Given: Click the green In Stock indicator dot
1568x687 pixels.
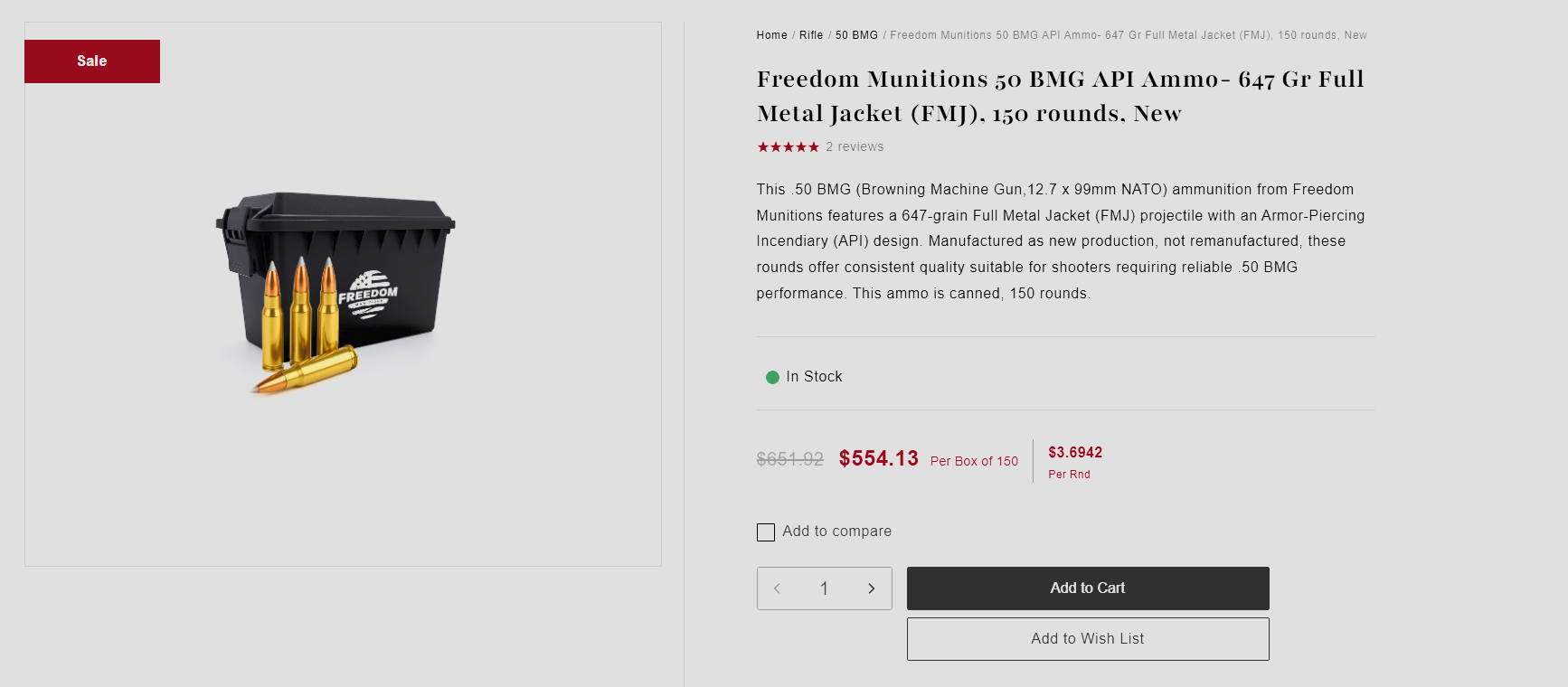Looking at the screenshot, I should click(x=772, y=378).
